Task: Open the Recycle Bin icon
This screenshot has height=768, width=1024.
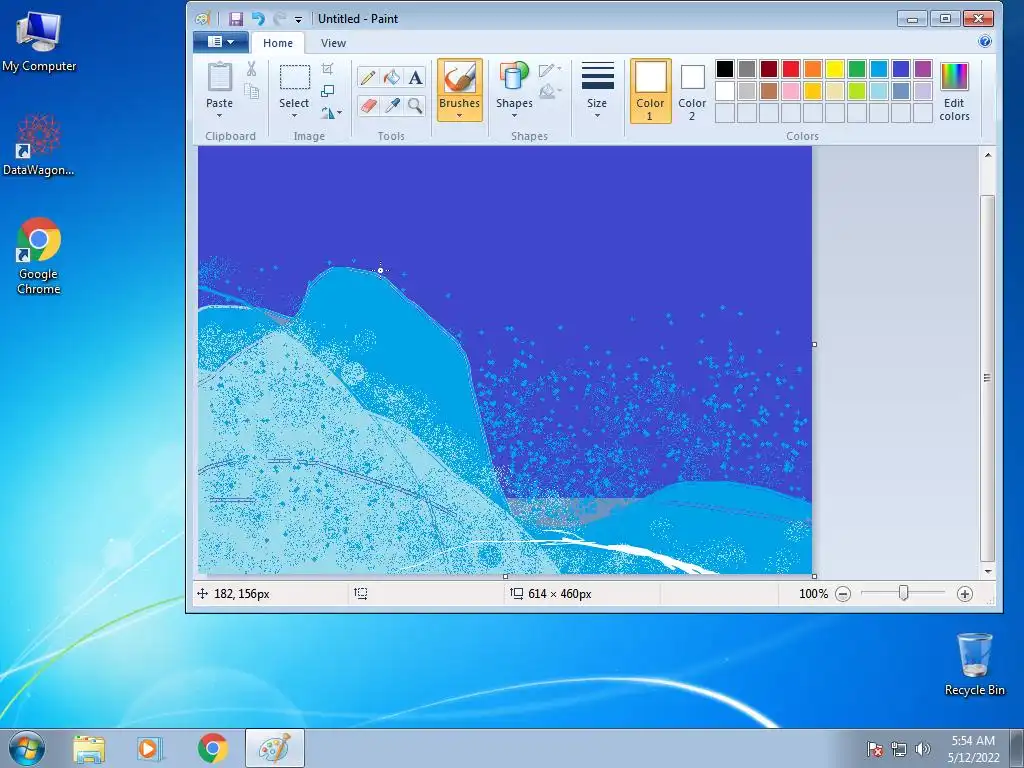Action: (x=974, y=664)
